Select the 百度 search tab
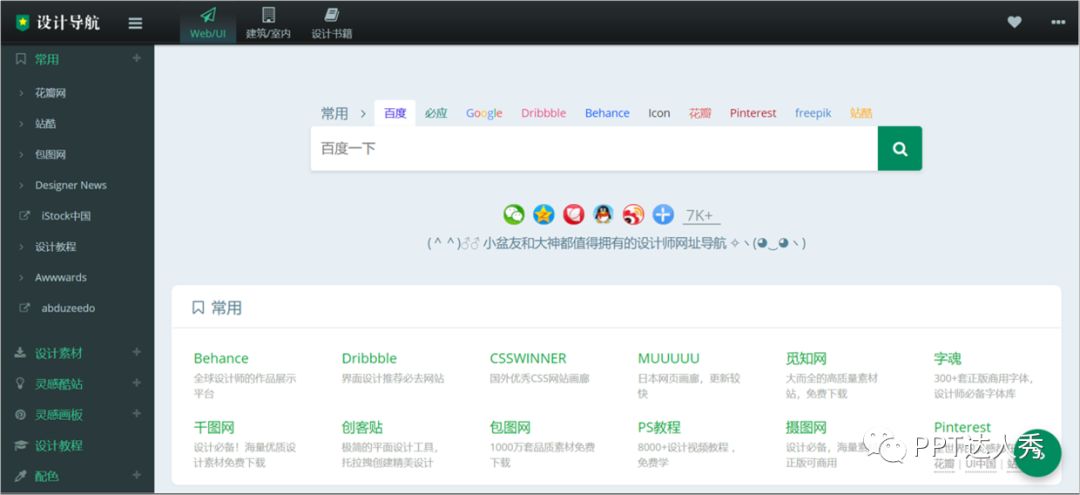The height and width of the screenshot is (495, 1080). (395, 113)
